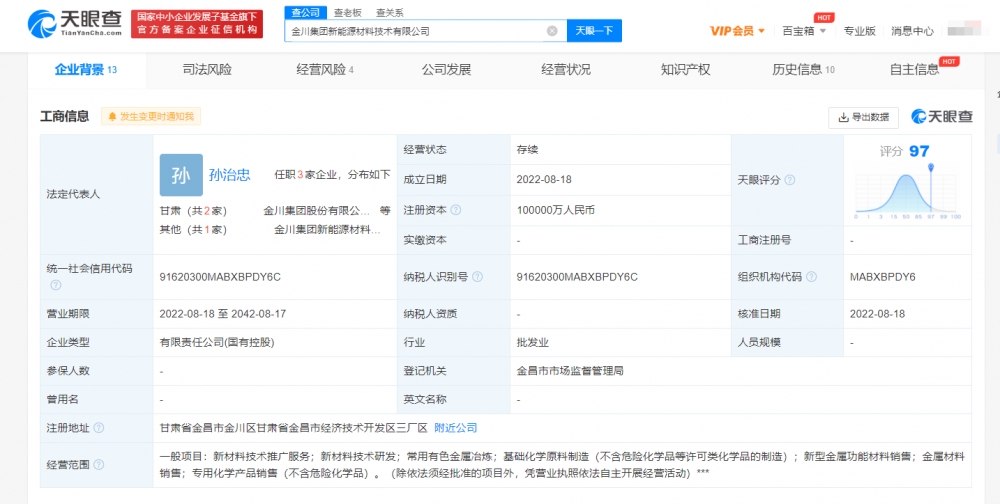Click the 导出数据 export button

click(x=863, y=117)
